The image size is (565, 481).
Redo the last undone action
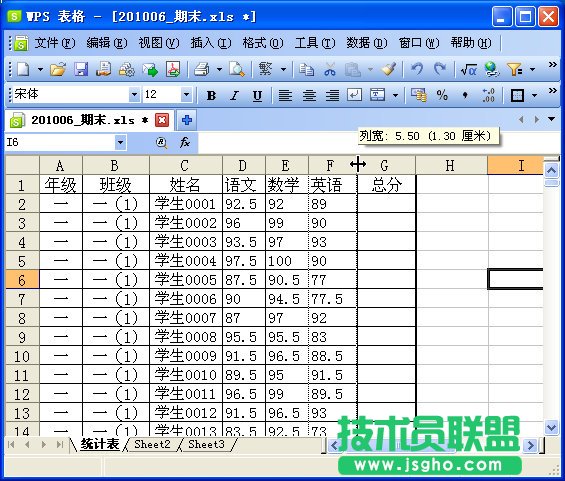click(440, 68)
